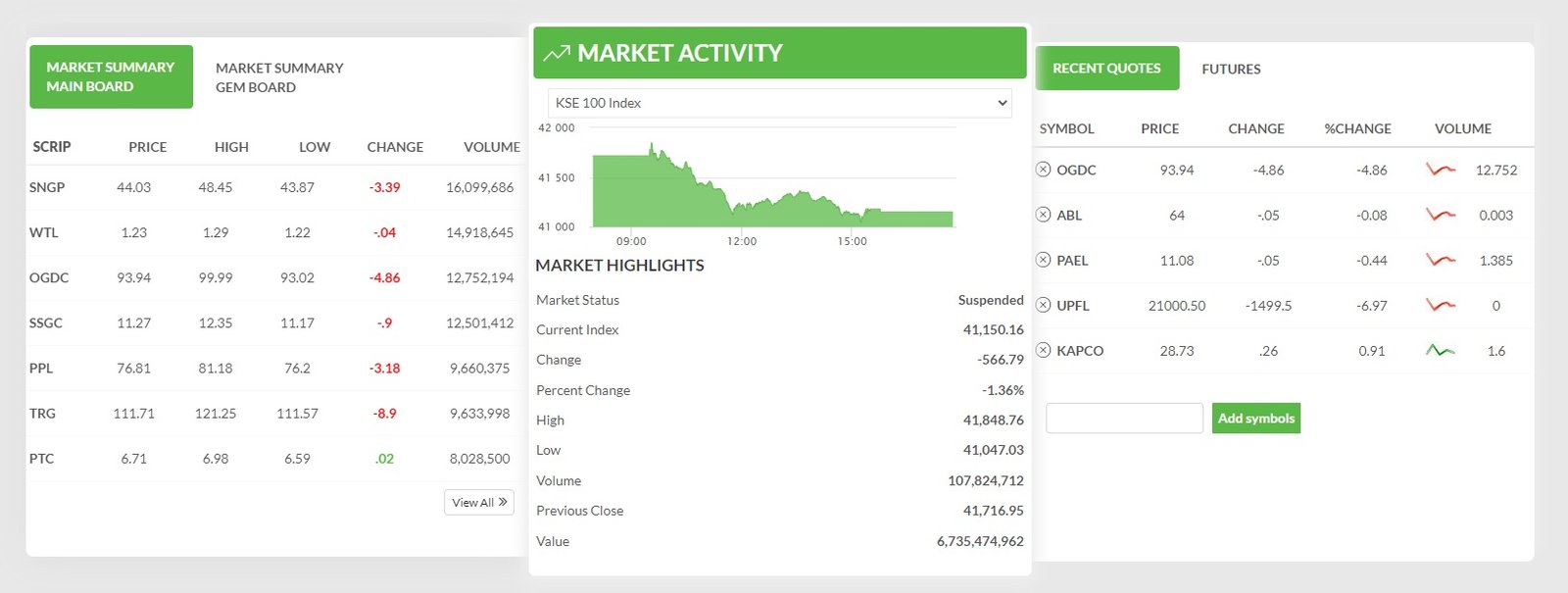
Task: Click the UPFL red trend sparkline
Action: (x=1440, y=305)
